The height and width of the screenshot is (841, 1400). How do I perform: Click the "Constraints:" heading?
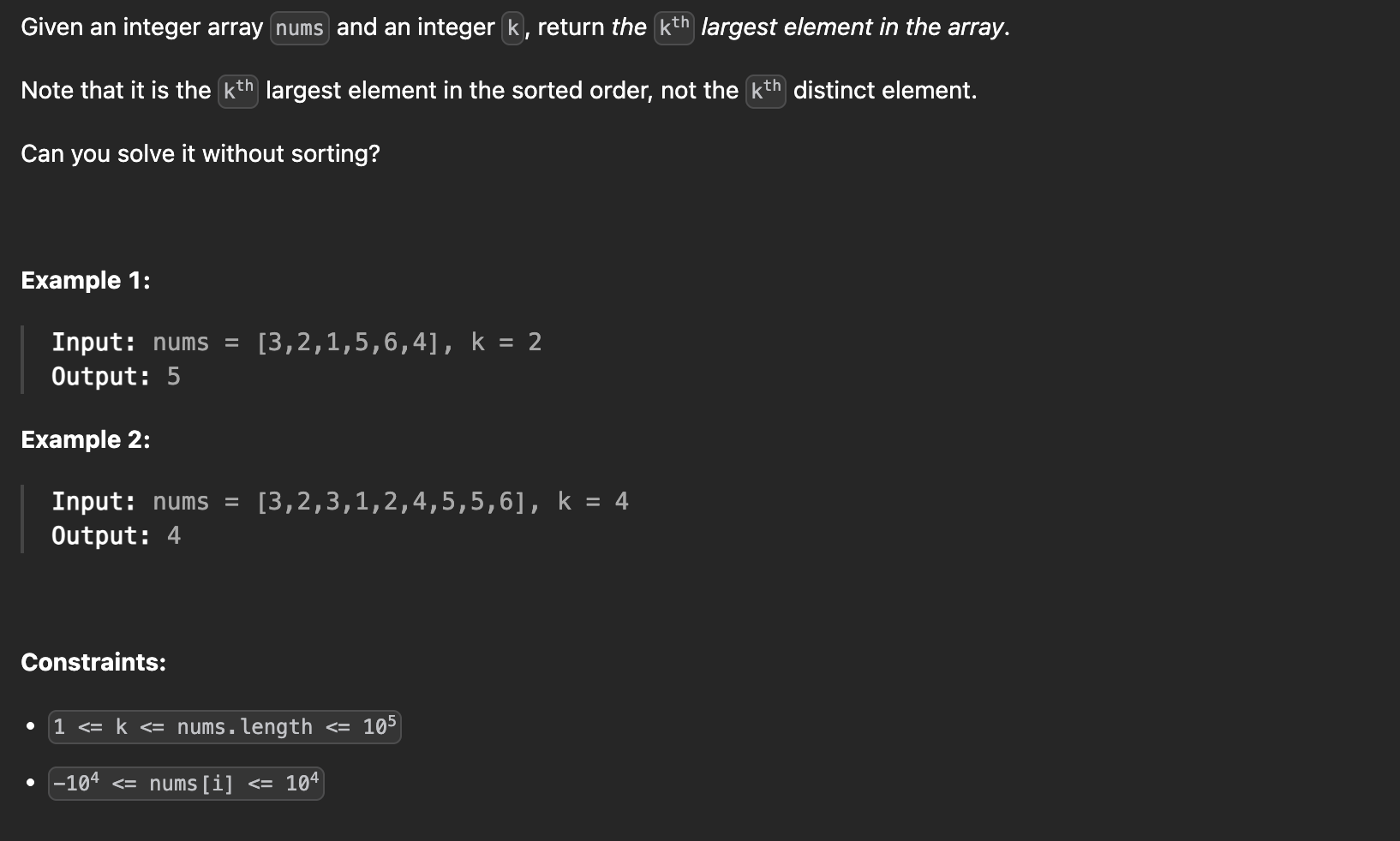[93, 663]
